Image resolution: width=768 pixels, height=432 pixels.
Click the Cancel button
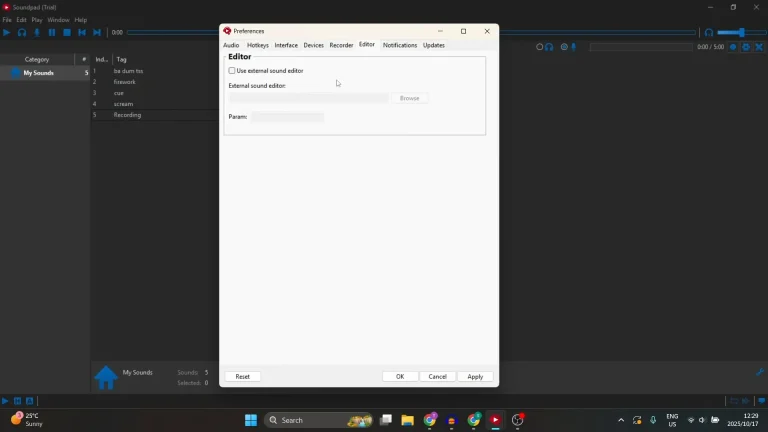[437, 377]
